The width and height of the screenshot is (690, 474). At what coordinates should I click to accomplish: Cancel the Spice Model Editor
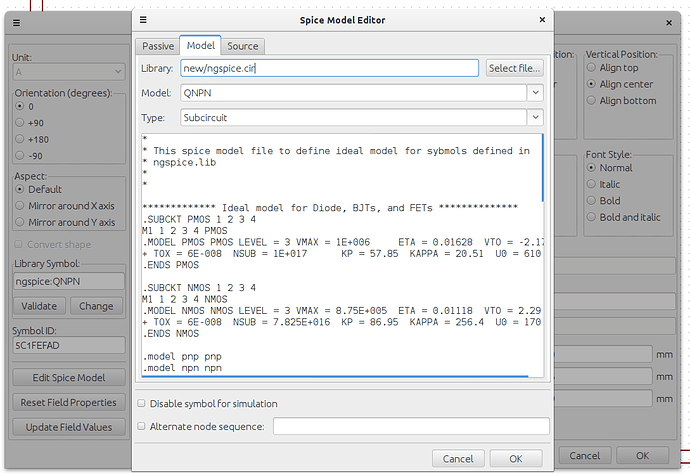coord(458,459)
